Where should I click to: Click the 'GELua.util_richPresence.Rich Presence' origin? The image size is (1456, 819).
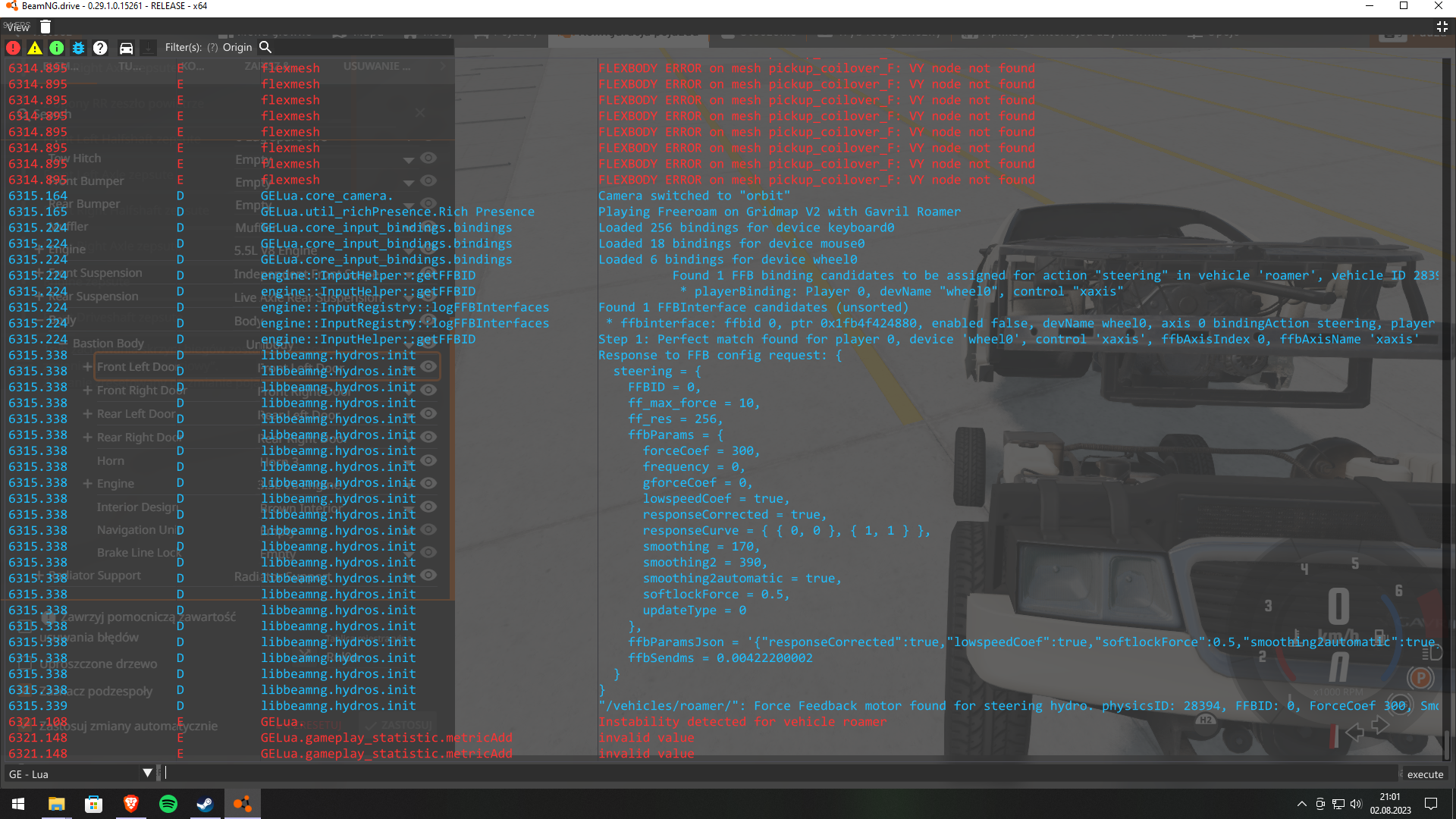coord(397,212)
